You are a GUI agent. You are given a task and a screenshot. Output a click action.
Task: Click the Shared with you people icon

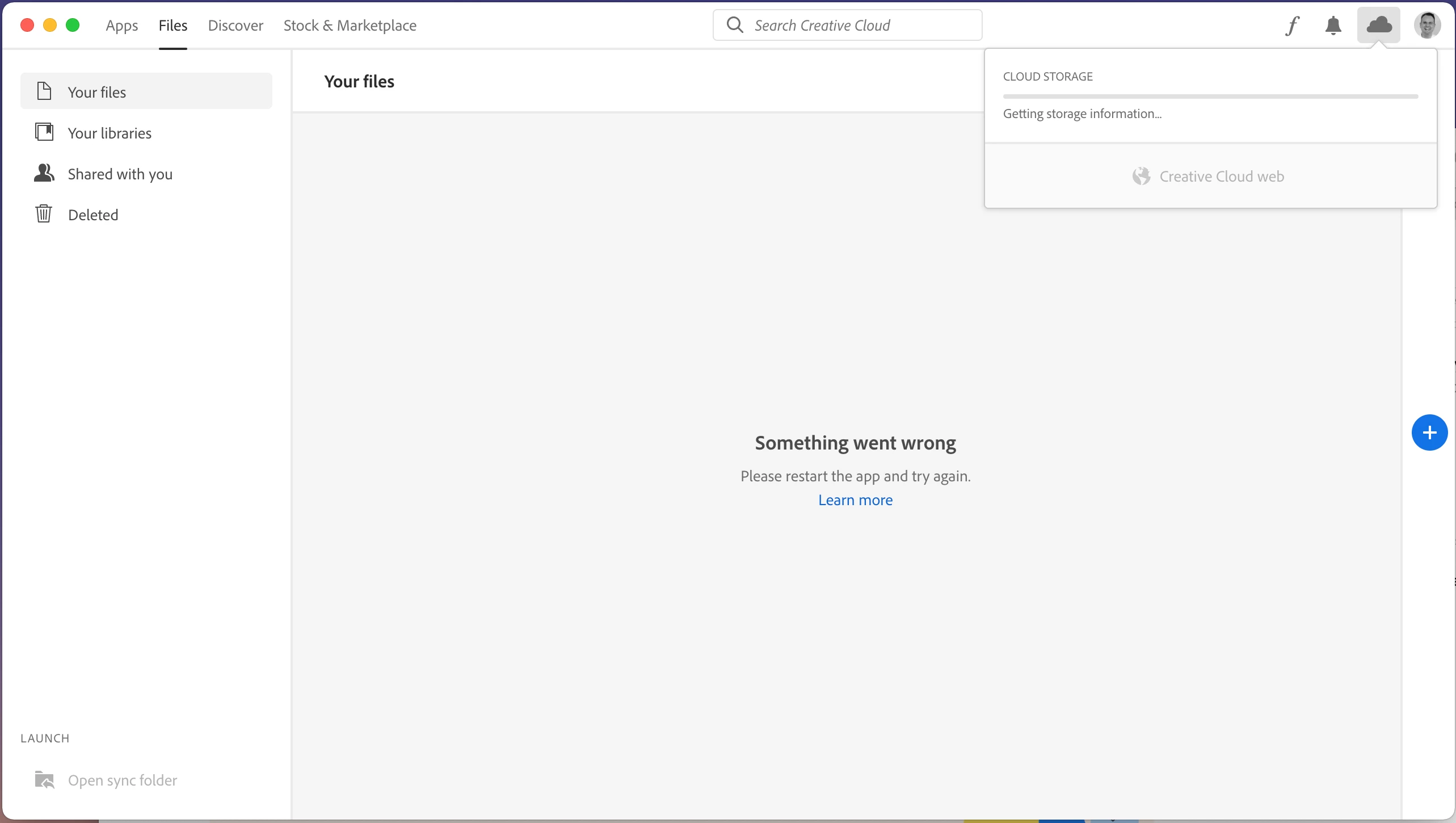pos(44,173)
